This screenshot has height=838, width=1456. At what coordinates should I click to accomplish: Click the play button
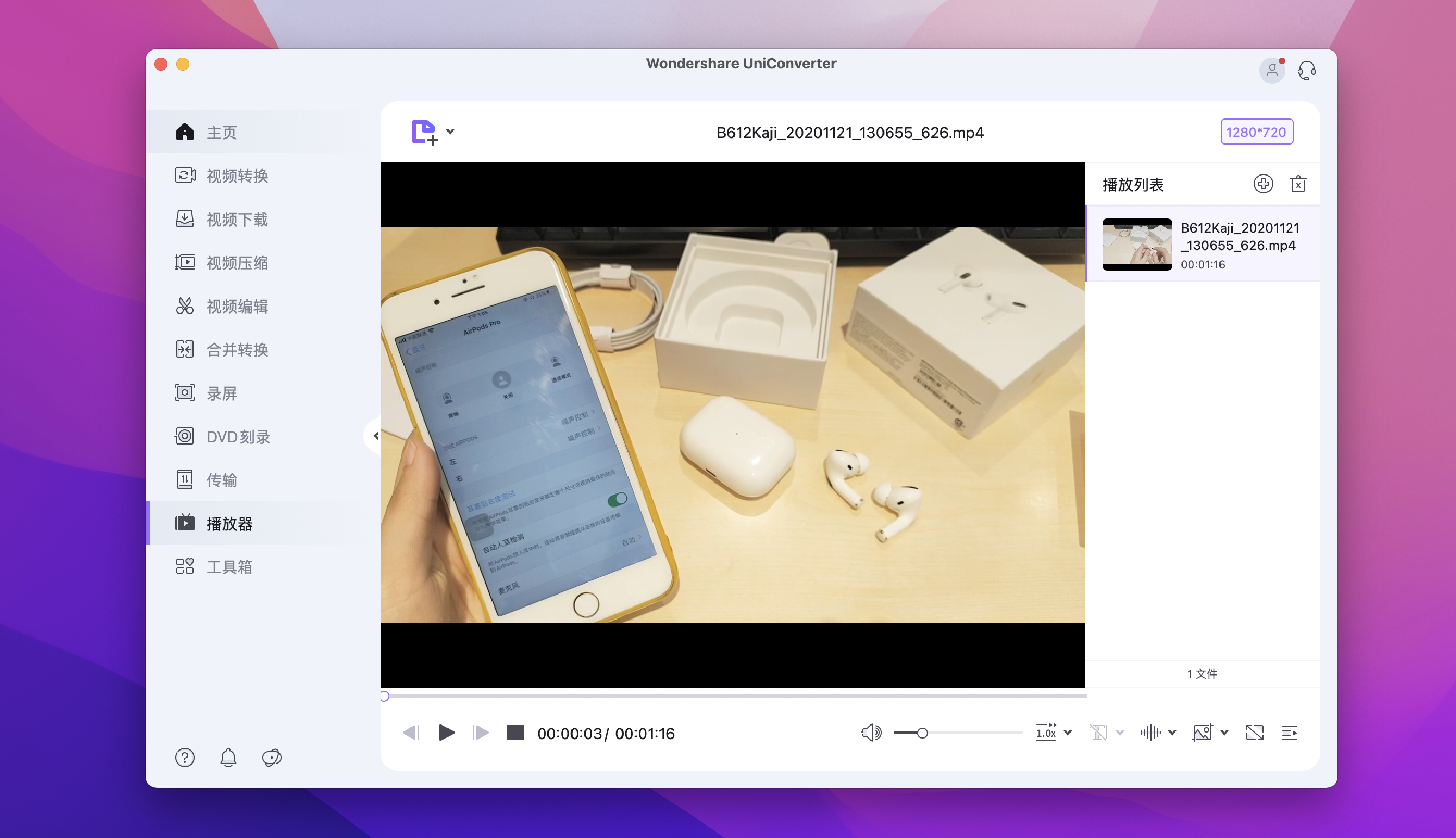(446, 733)
